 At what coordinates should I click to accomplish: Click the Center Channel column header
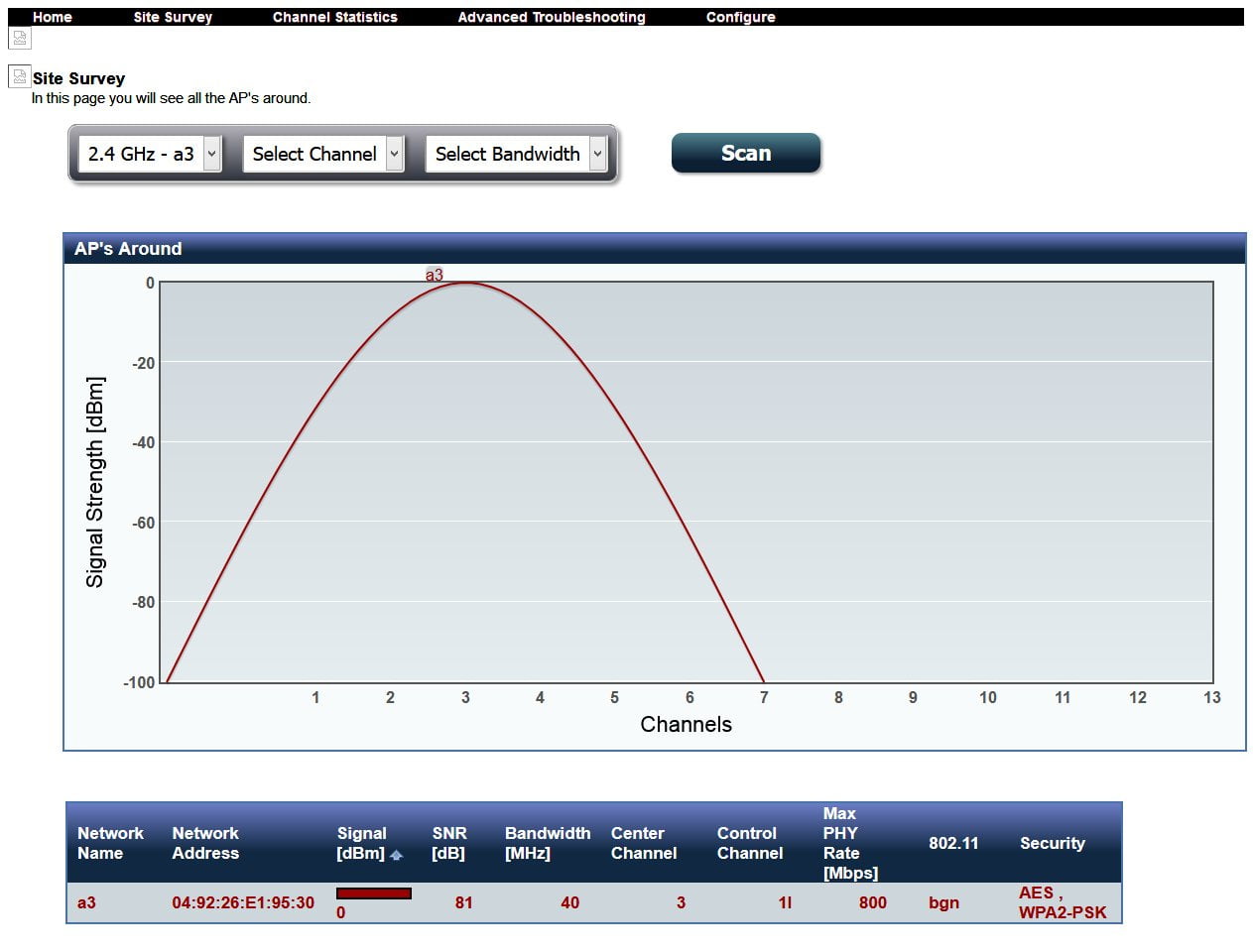coord(644,843)
